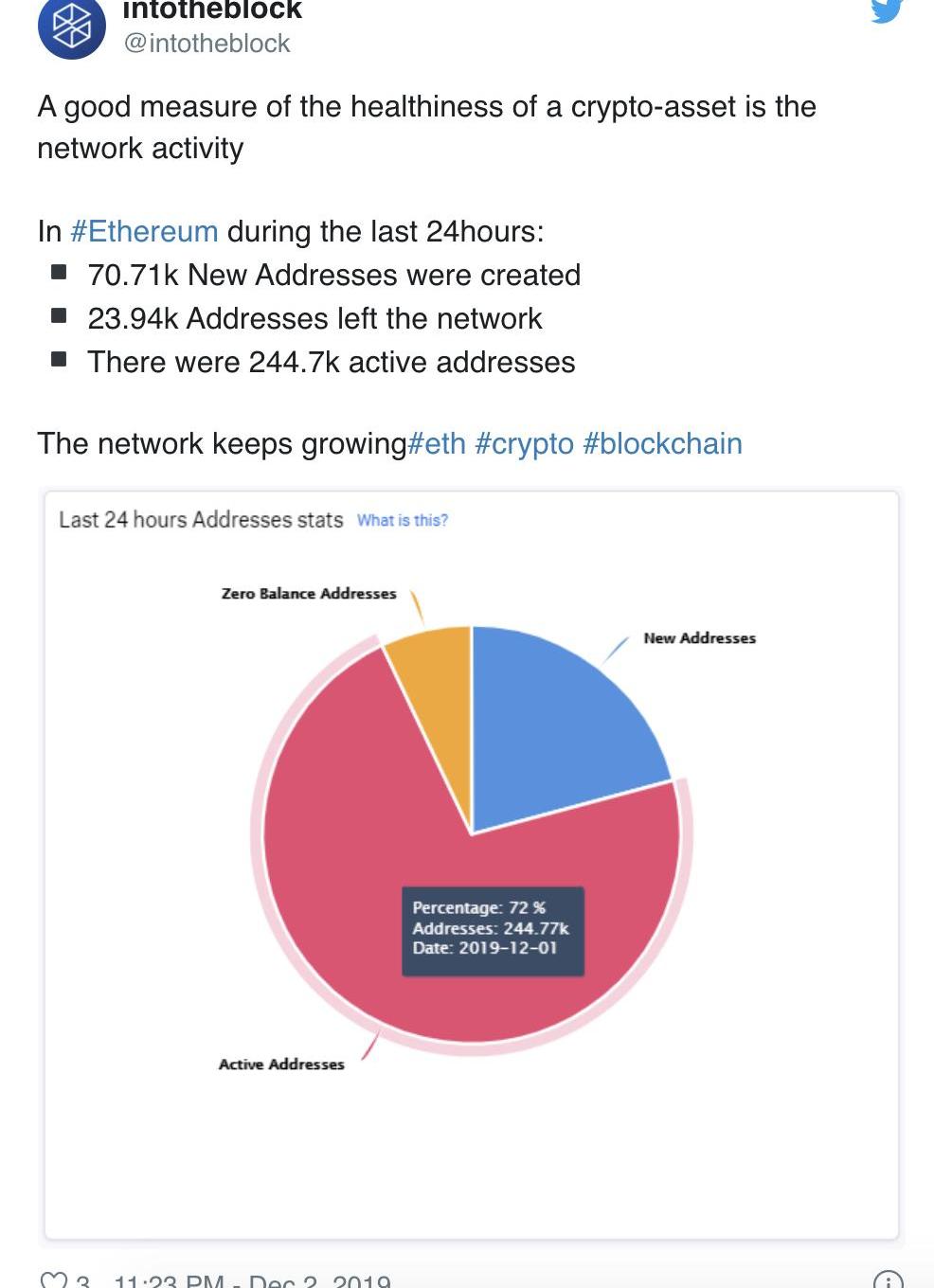Click the "What is this?" link
934x1288 pixels.
pyautogui.click(x=403, y=520)
